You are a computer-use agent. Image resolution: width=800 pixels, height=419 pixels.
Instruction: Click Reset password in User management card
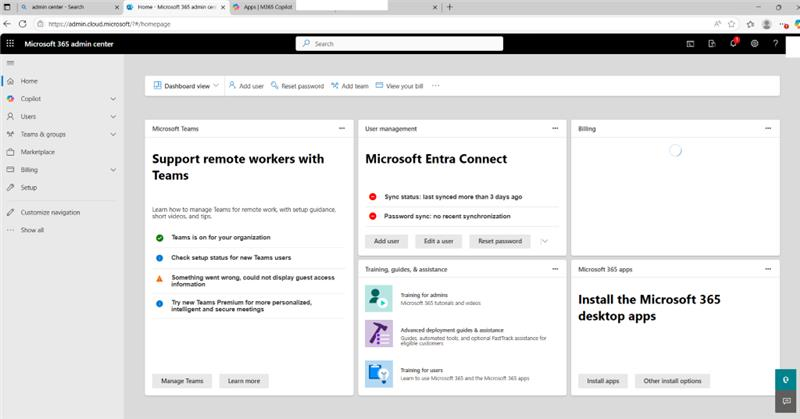[500, 241]
